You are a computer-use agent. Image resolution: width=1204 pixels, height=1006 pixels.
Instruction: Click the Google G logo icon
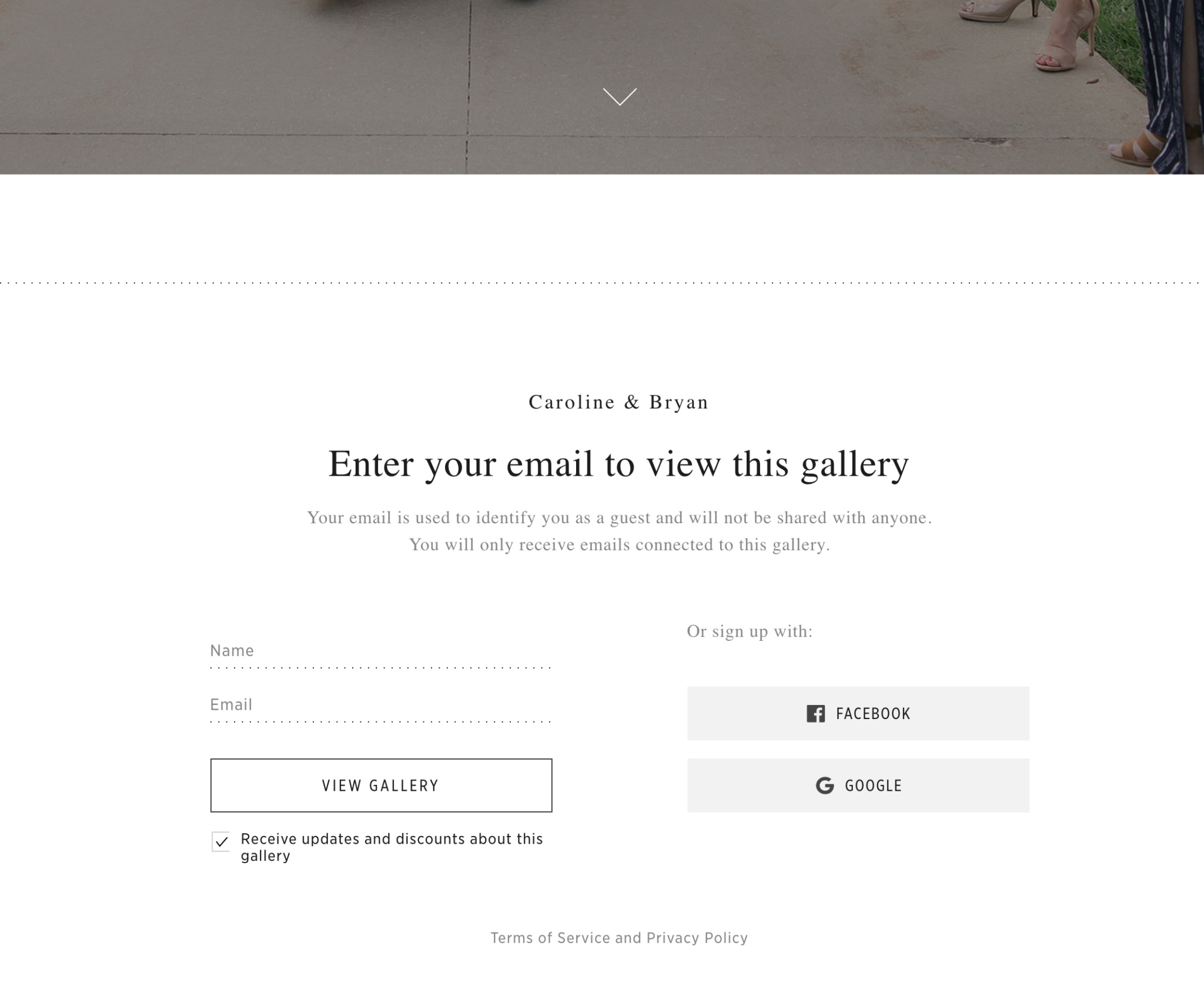click(x=825, y=786)
